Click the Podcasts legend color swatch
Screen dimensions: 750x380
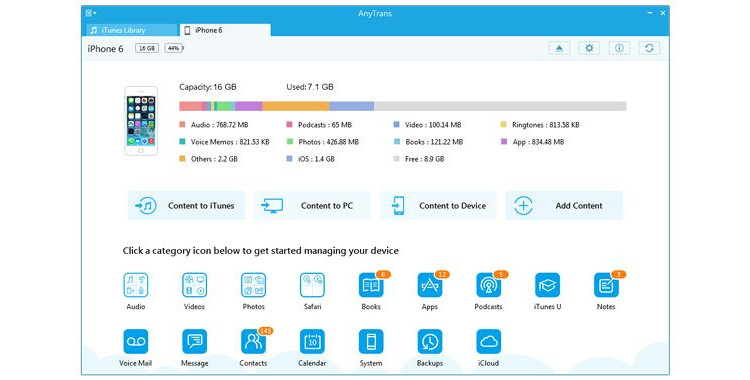289,125
